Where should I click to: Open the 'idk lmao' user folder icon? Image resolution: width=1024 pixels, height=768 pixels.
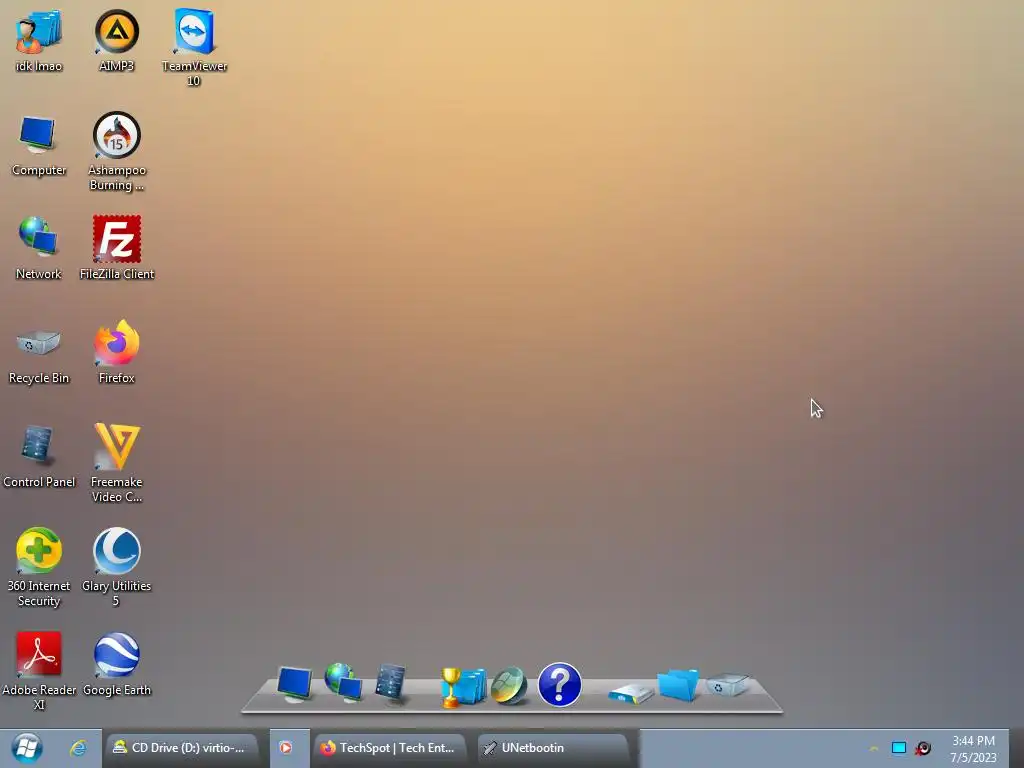click(39, 40)
